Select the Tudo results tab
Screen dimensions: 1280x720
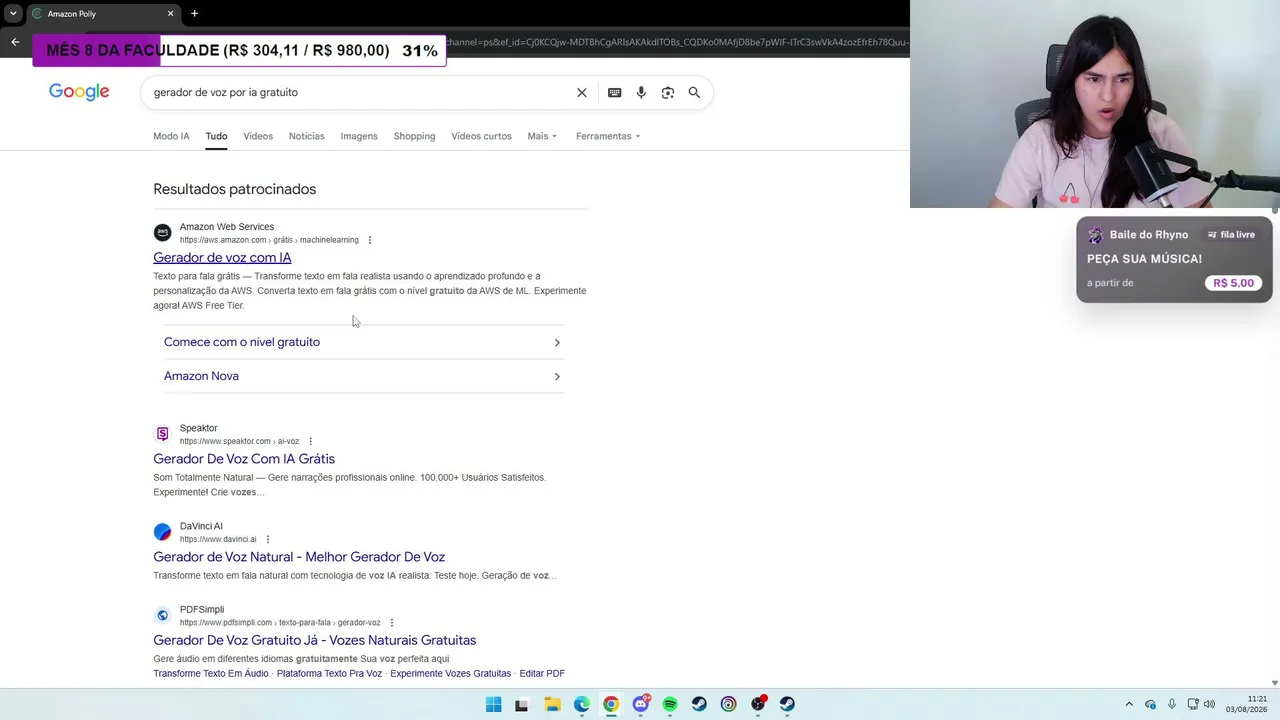[216, 136]
